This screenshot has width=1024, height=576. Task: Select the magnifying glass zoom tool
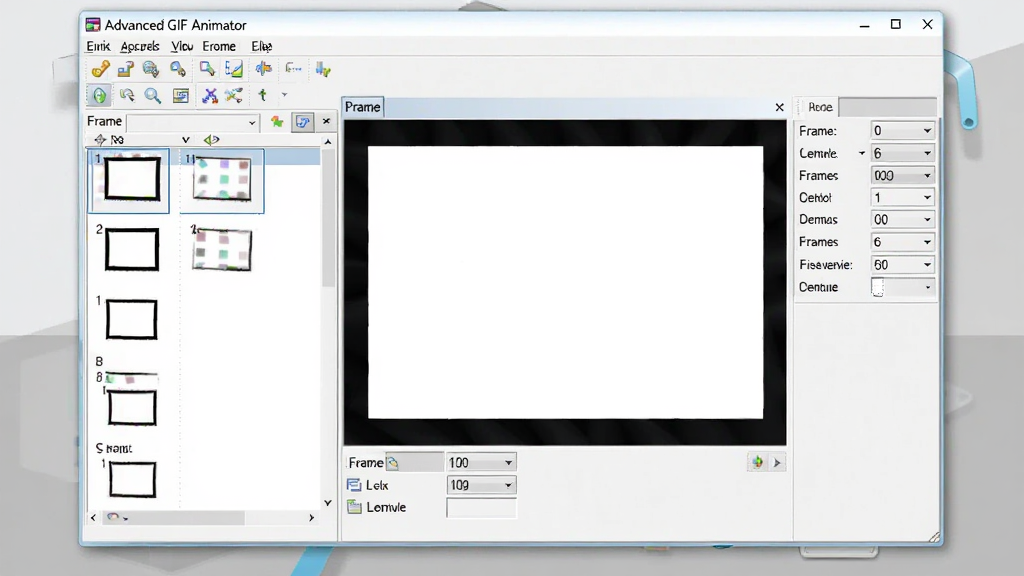point(153,96)
